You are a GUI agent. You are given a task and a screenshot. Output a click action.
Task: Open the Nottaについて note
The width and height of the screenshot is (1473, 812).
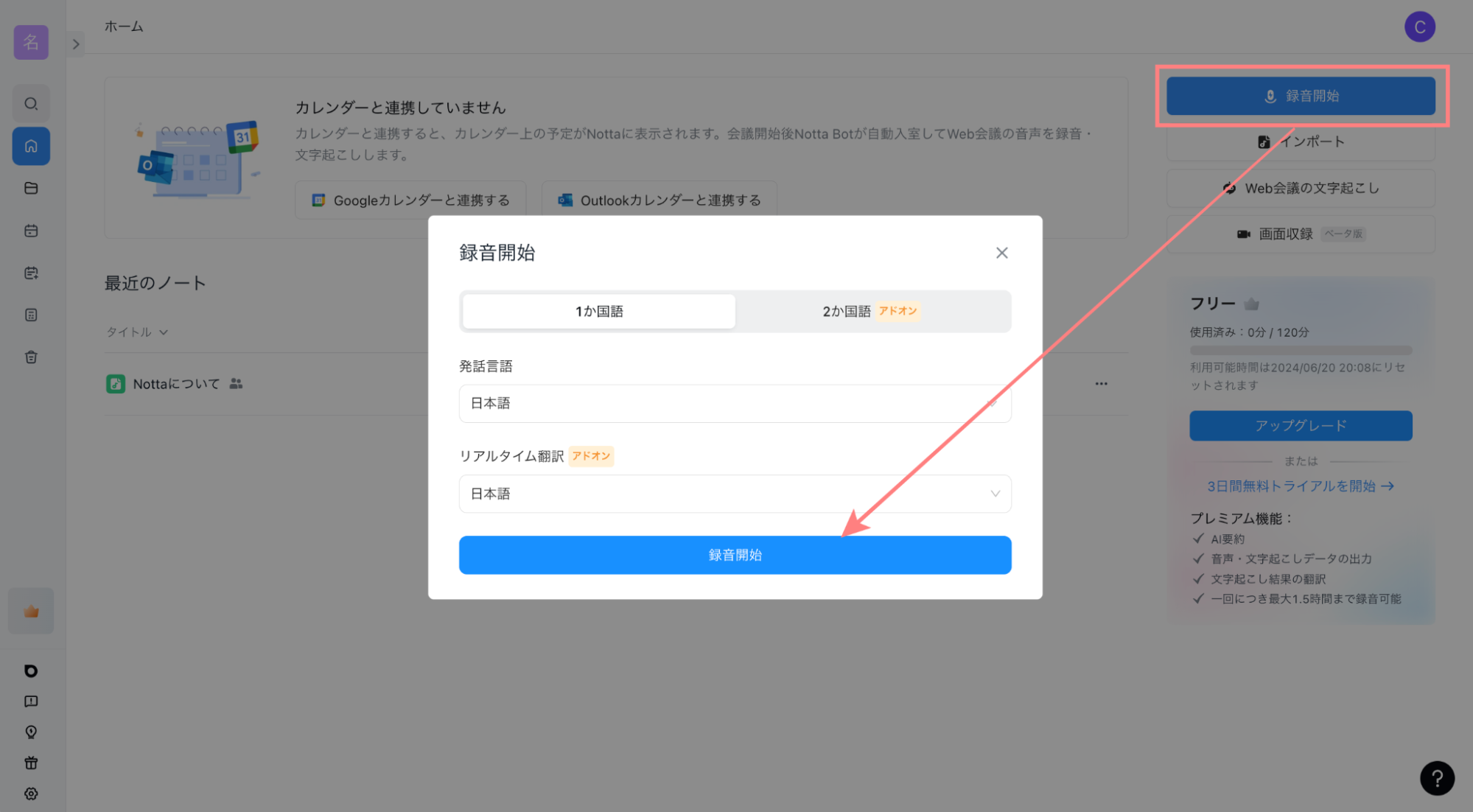click(176, 384)
